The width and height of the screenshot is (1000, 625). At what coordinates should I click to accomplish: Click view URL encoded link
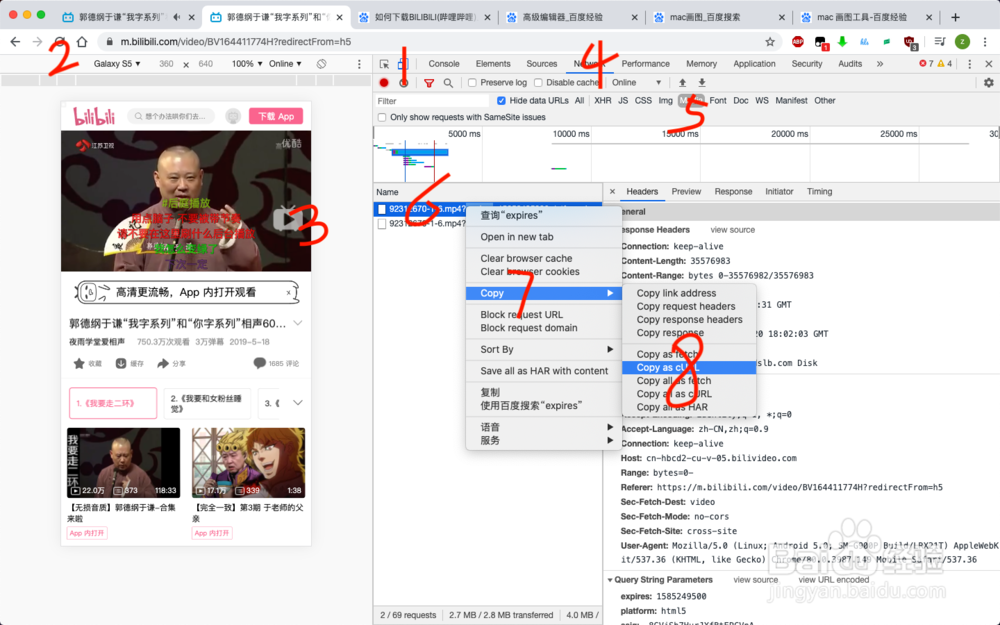point(834,580)
